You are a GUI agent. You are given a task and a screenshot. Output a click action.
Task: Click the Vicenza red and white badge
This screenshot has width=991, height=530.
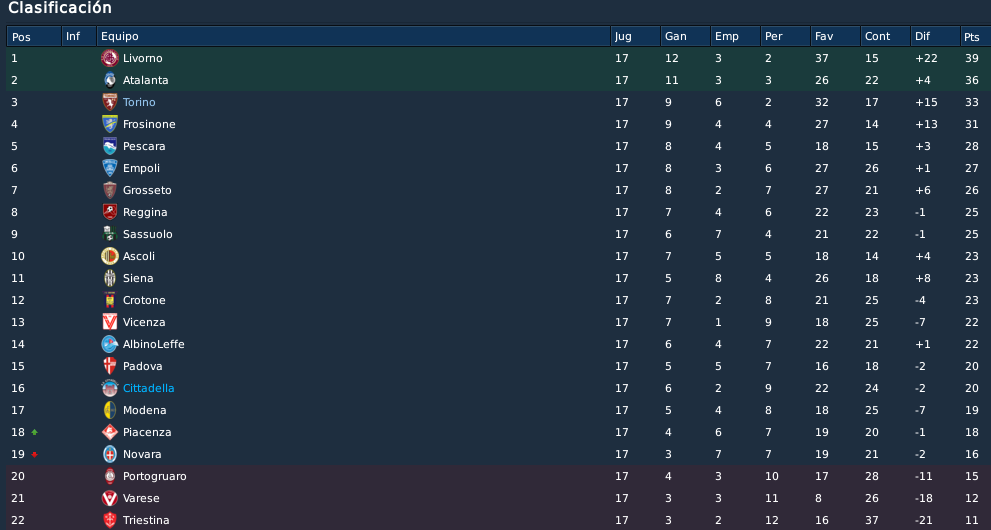click(x=110, y=322)
